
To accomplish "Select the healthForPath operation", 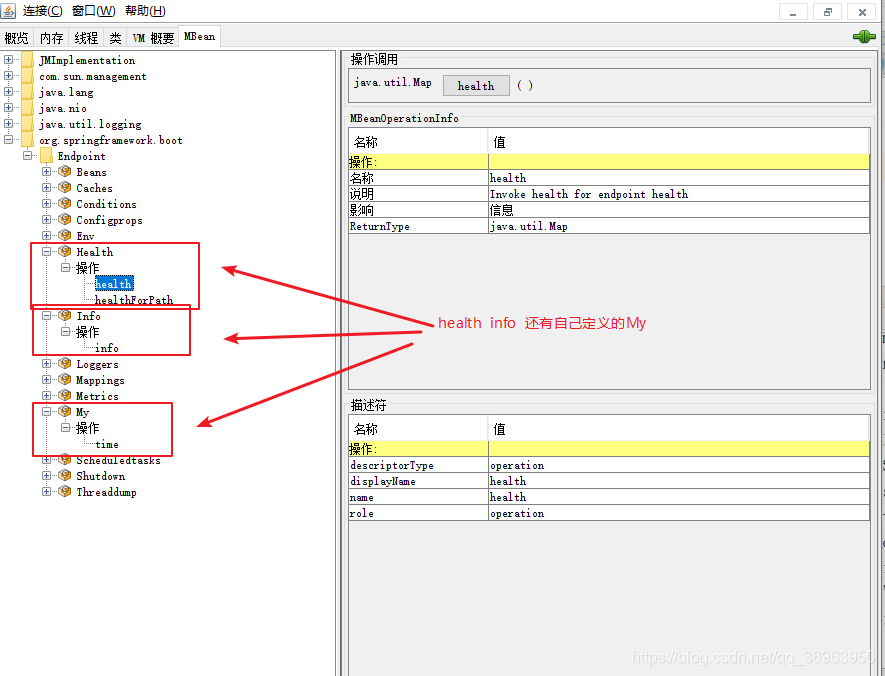I will 134,300.
